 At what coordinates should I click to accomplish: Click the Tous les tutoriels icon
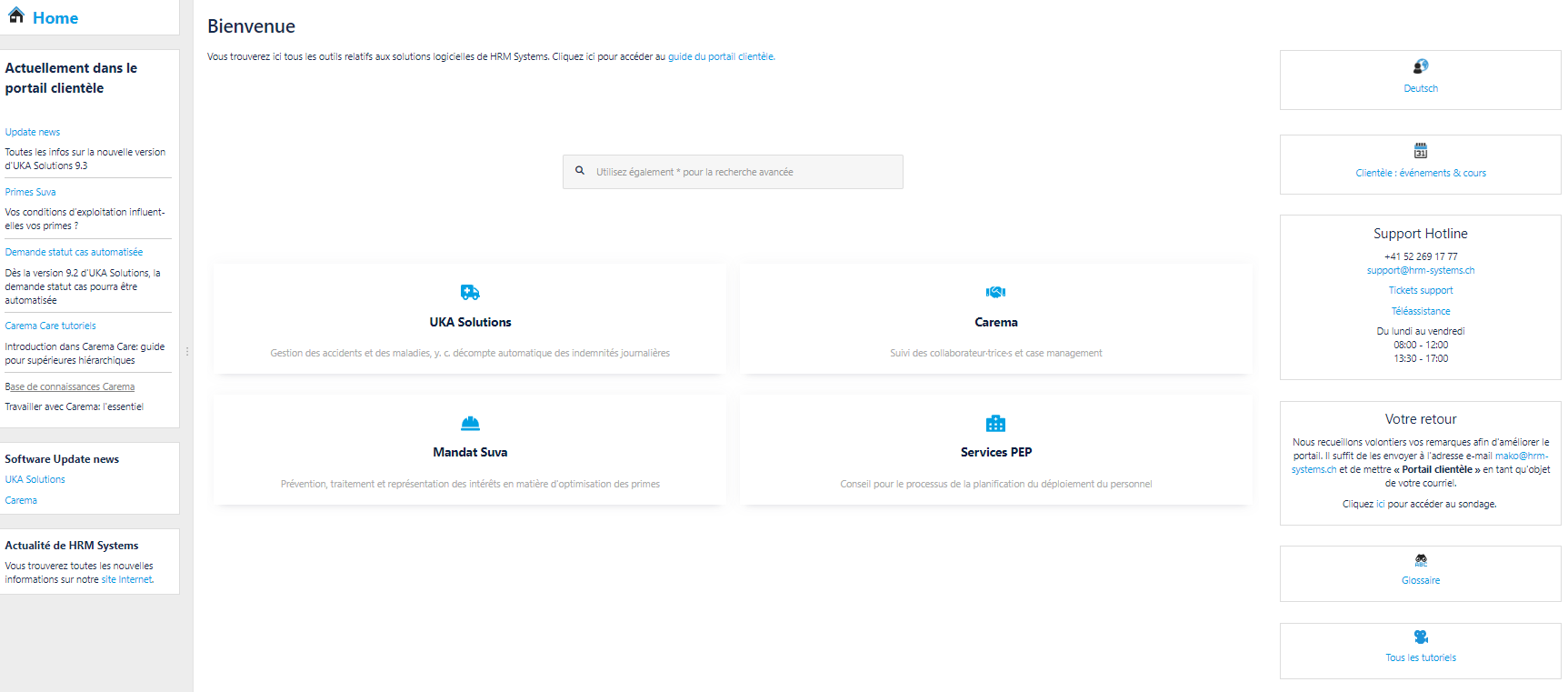[1421, 637]
